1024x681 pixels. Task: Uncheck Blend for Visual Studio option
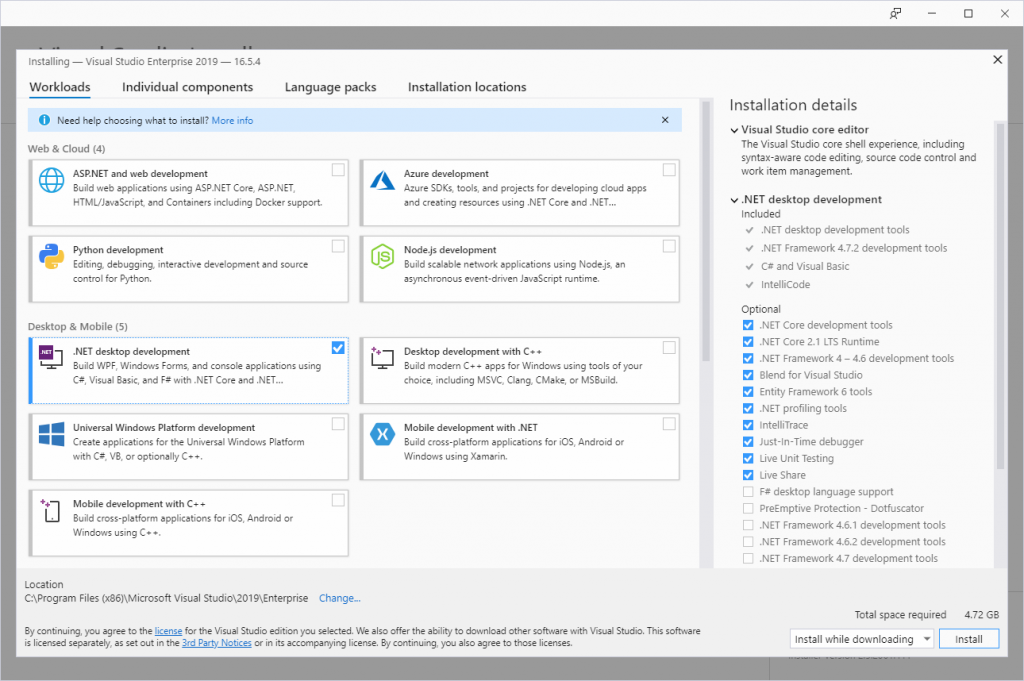pos(748,375)
